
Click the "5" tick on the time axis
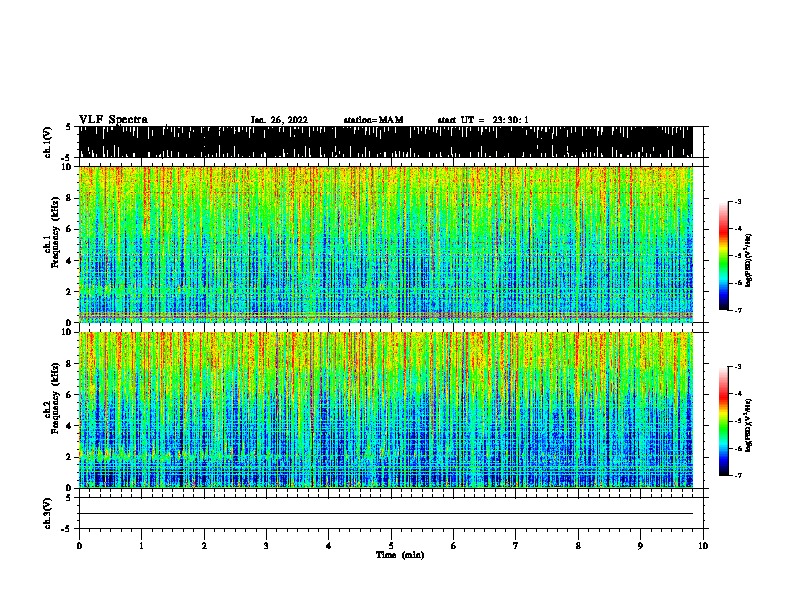click(x=391, y=546)
